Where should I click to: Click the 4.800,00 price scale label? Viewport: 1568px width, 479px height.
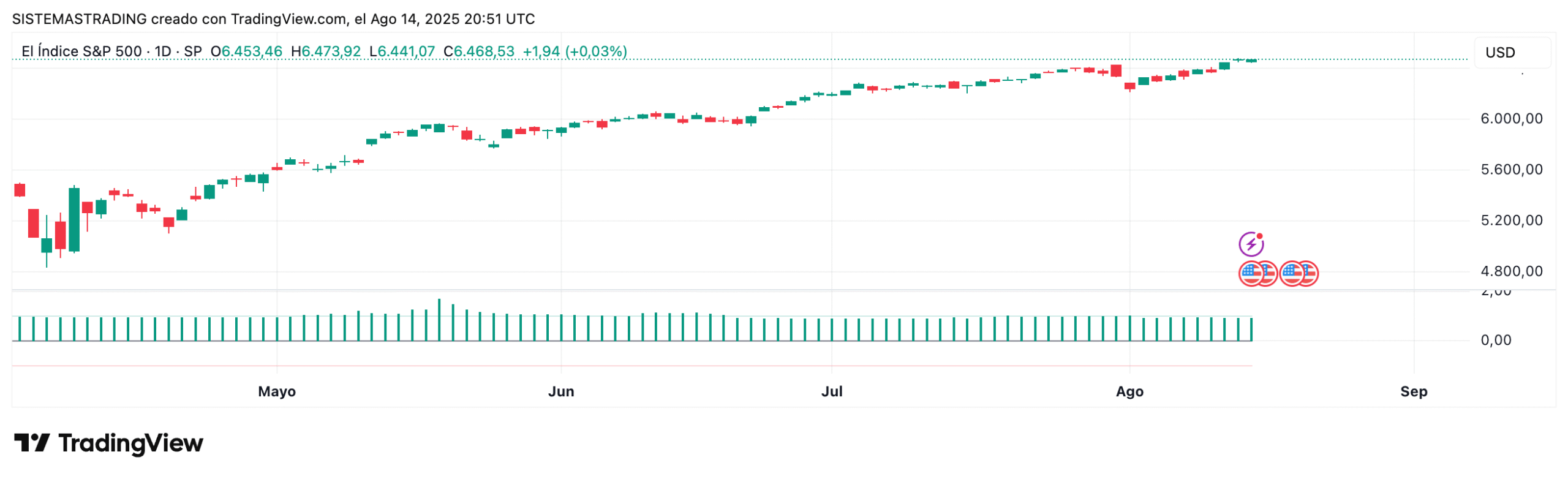1510,271
